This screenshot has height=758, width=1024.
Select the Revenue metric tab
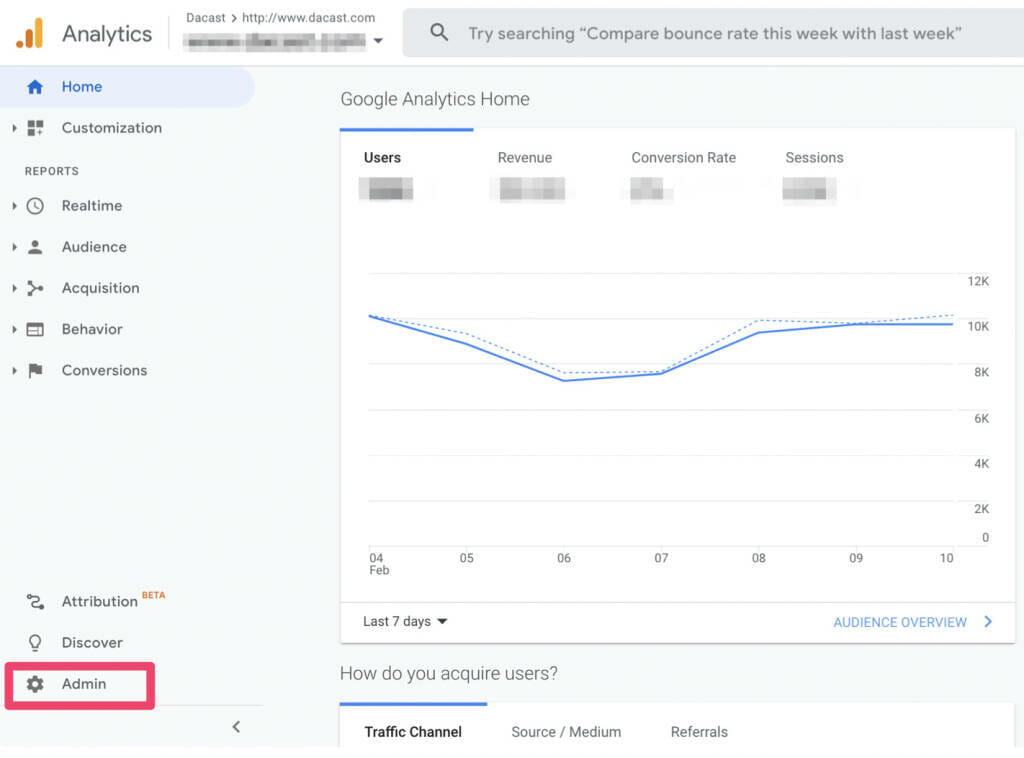(x=524, y=157)
